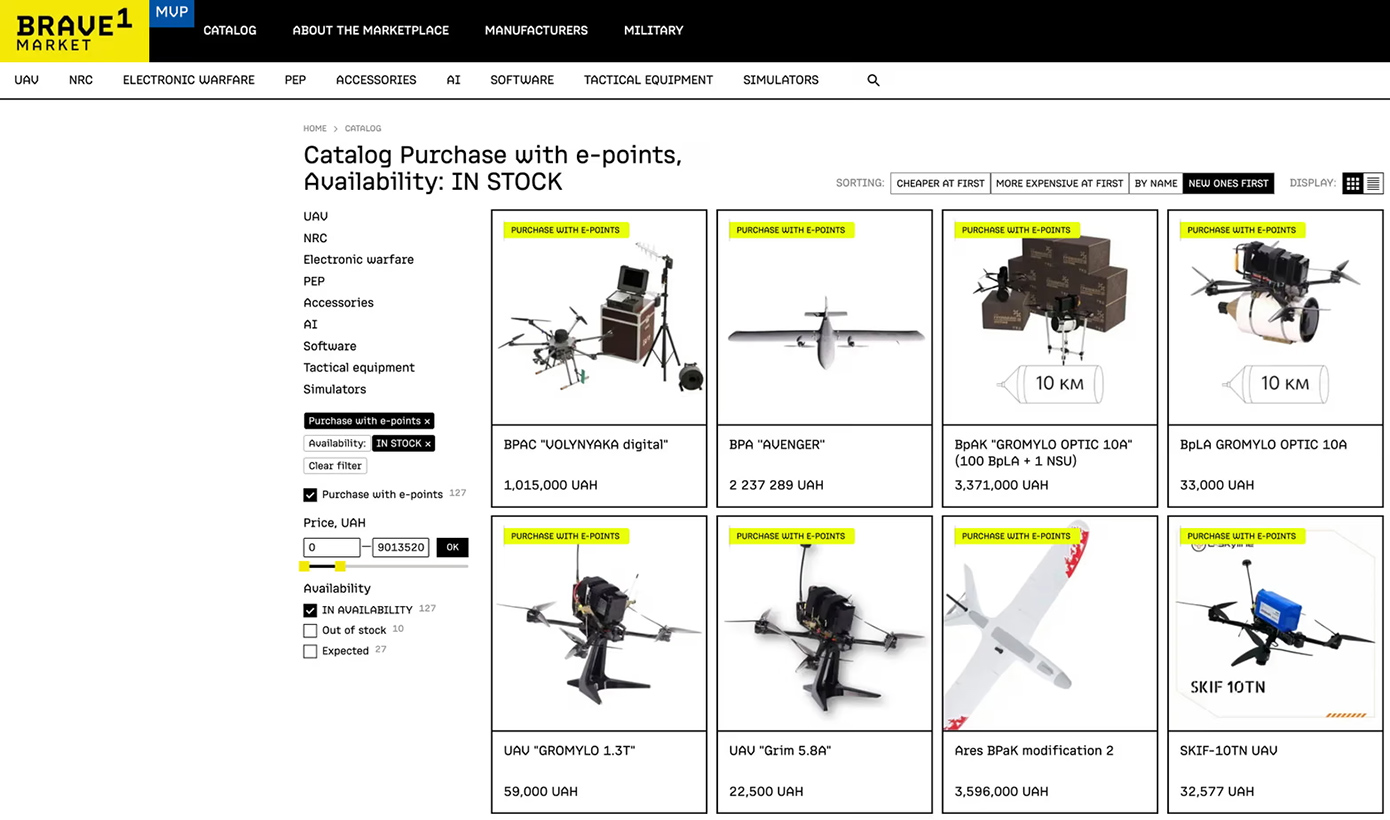The height and width of the screenshot is (820, 1390).
Task: Remove the 'IN STOCK' filter tag
Action: 428,444
